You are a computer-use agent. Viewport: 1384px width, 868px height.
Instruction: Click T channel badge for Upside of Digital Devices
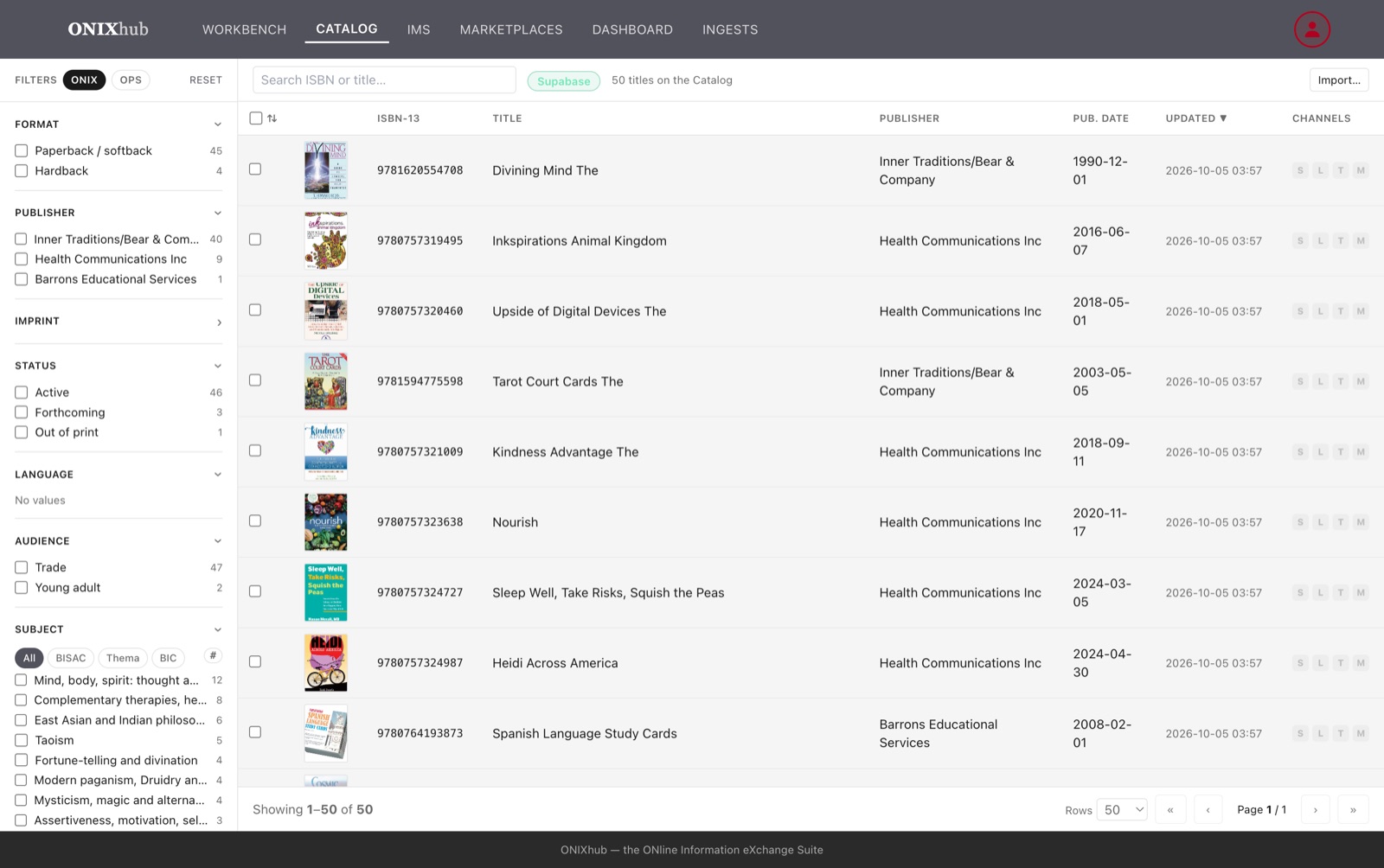(1340, 311)
